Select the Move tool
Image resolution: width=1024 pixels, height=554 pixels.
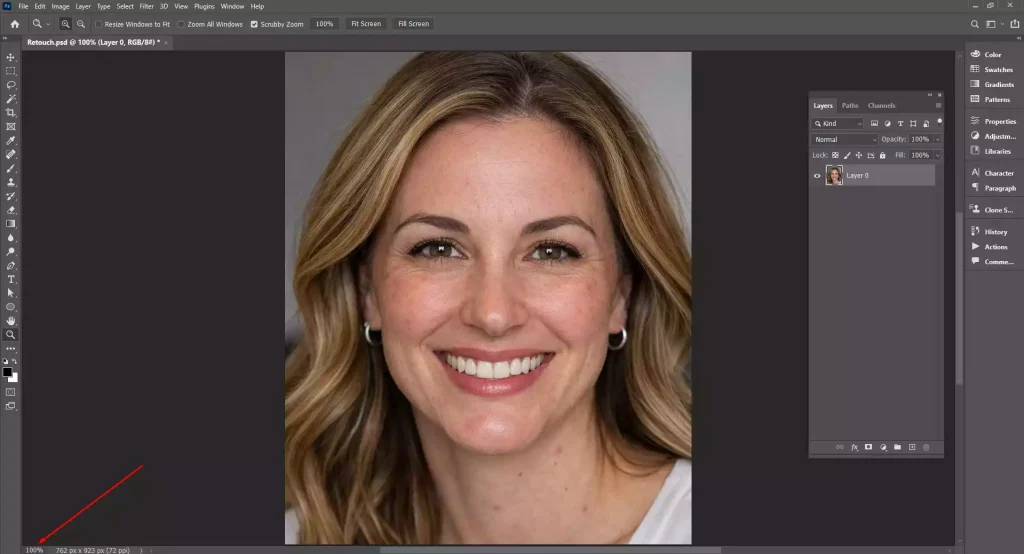tap(11, 57)
